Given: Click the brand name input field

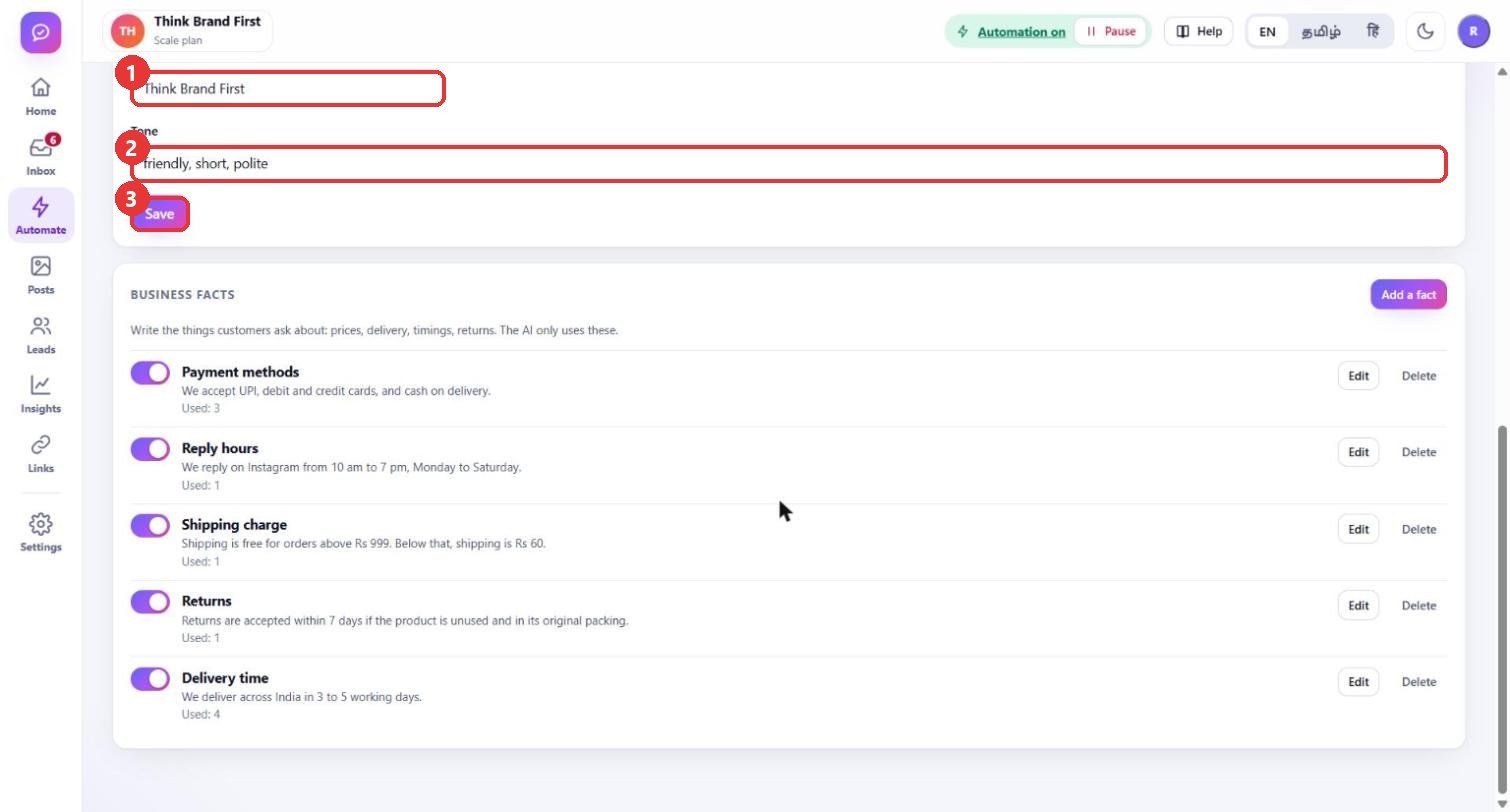Looking at the screenshot, I should point(288,88).
